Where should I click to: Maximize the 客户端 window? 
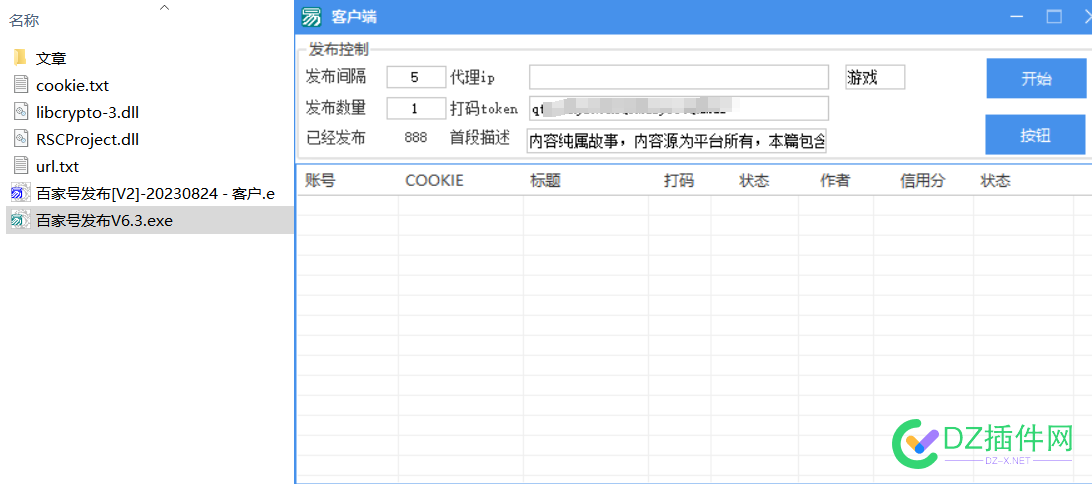1054,17
